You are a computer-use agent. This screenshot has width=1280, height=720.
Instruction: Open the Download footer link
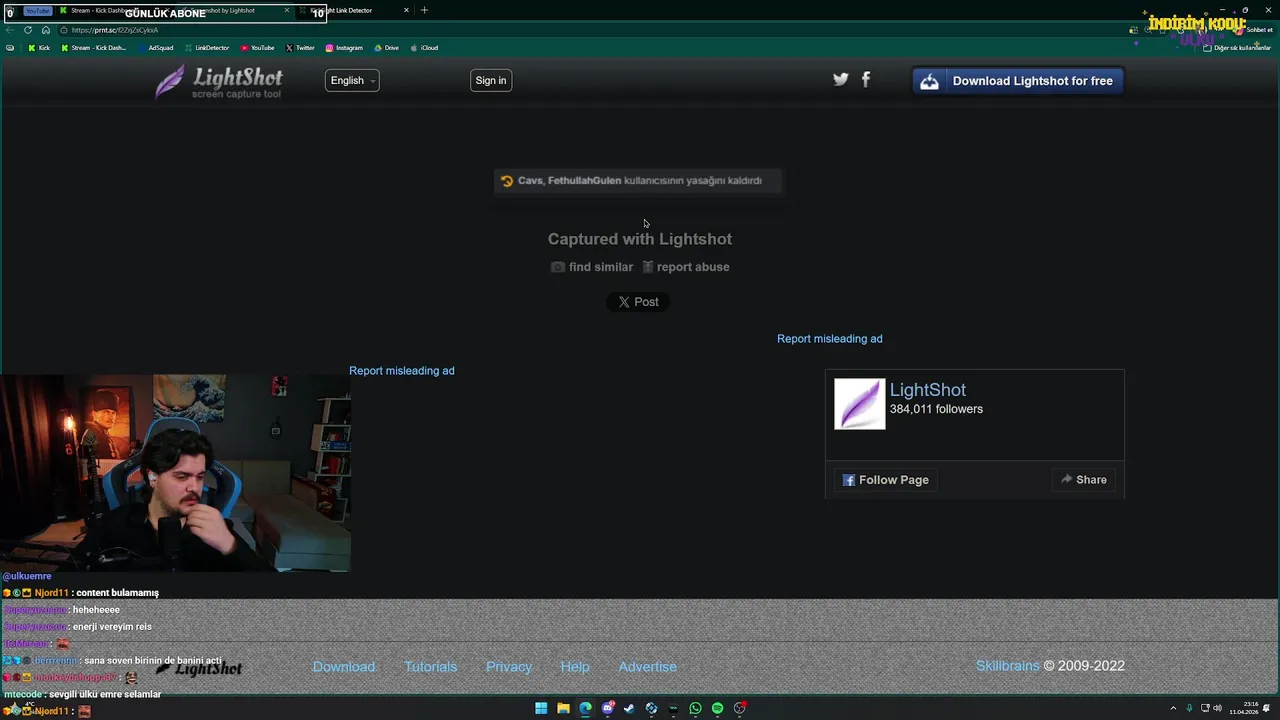point(344,667)
